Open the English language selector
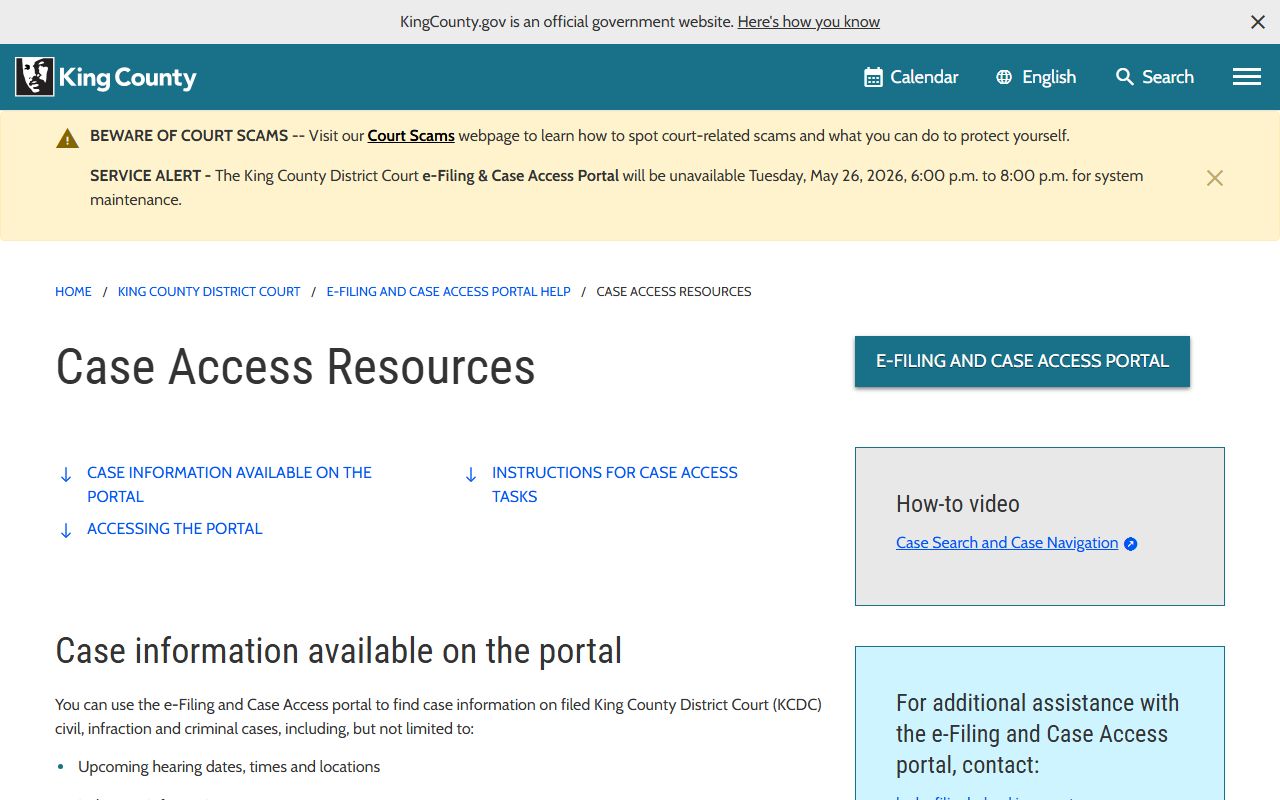1280x800 pixels. click(x=1036, y=77)
